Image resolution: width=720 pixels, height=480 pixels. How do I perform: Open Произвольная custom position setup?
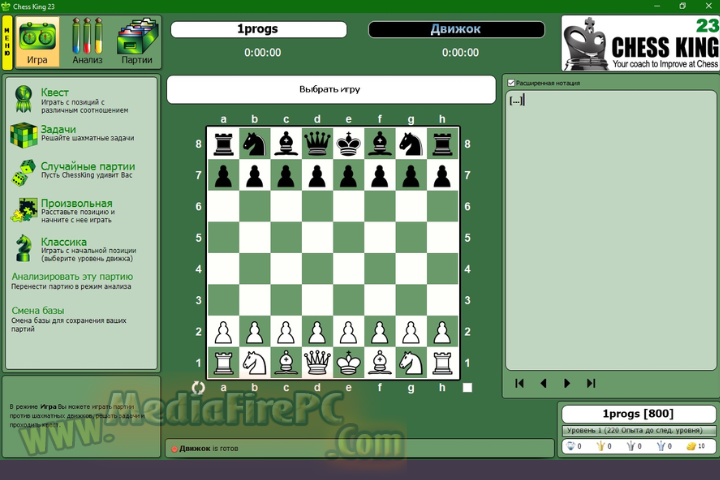click(x=77, y=203)
